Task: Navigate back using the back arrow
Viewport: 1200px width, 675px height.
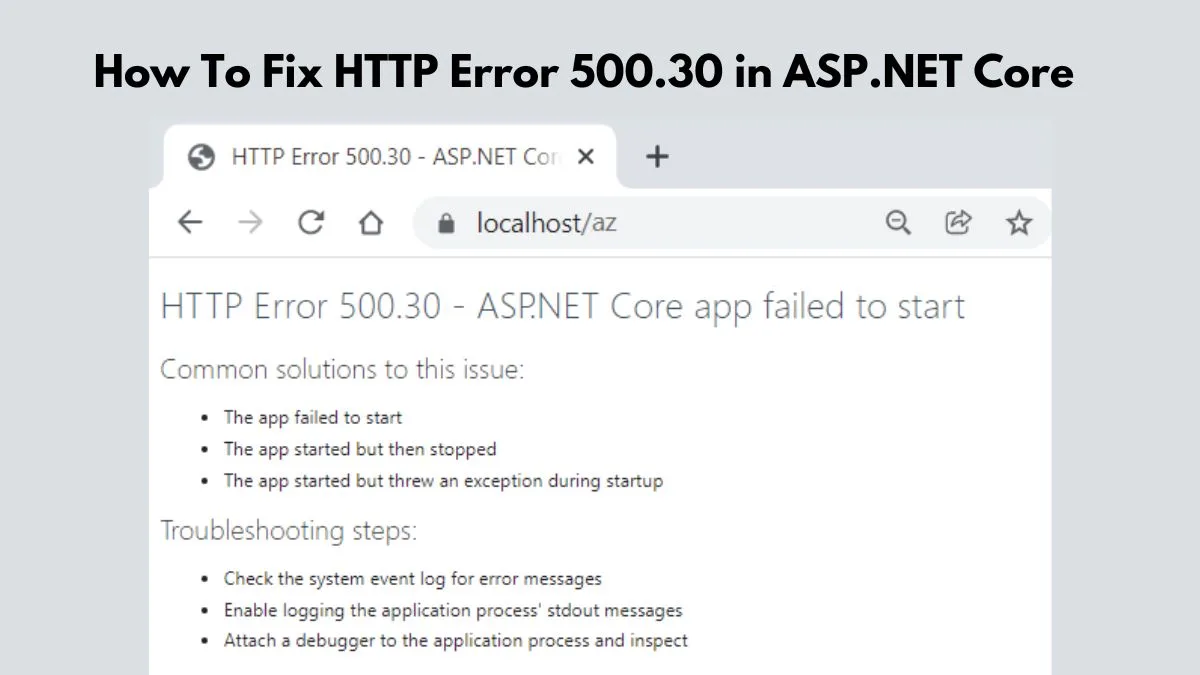Action: tap(189, 222)
